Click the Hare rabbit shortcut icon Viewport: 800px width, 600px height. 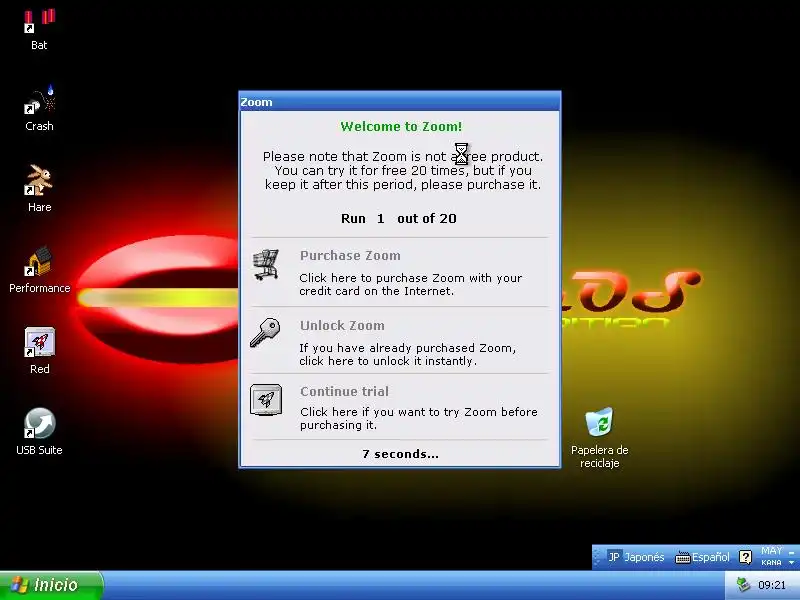(39, 180)
